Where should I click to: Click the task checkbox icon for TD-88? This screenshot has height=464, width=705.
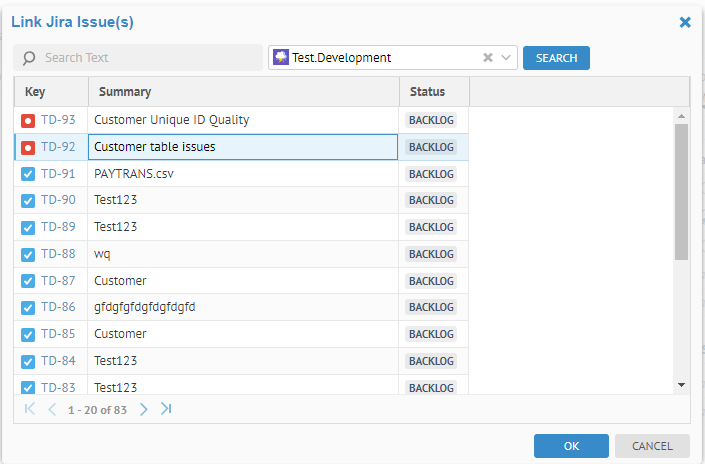(x=28, y=254)
